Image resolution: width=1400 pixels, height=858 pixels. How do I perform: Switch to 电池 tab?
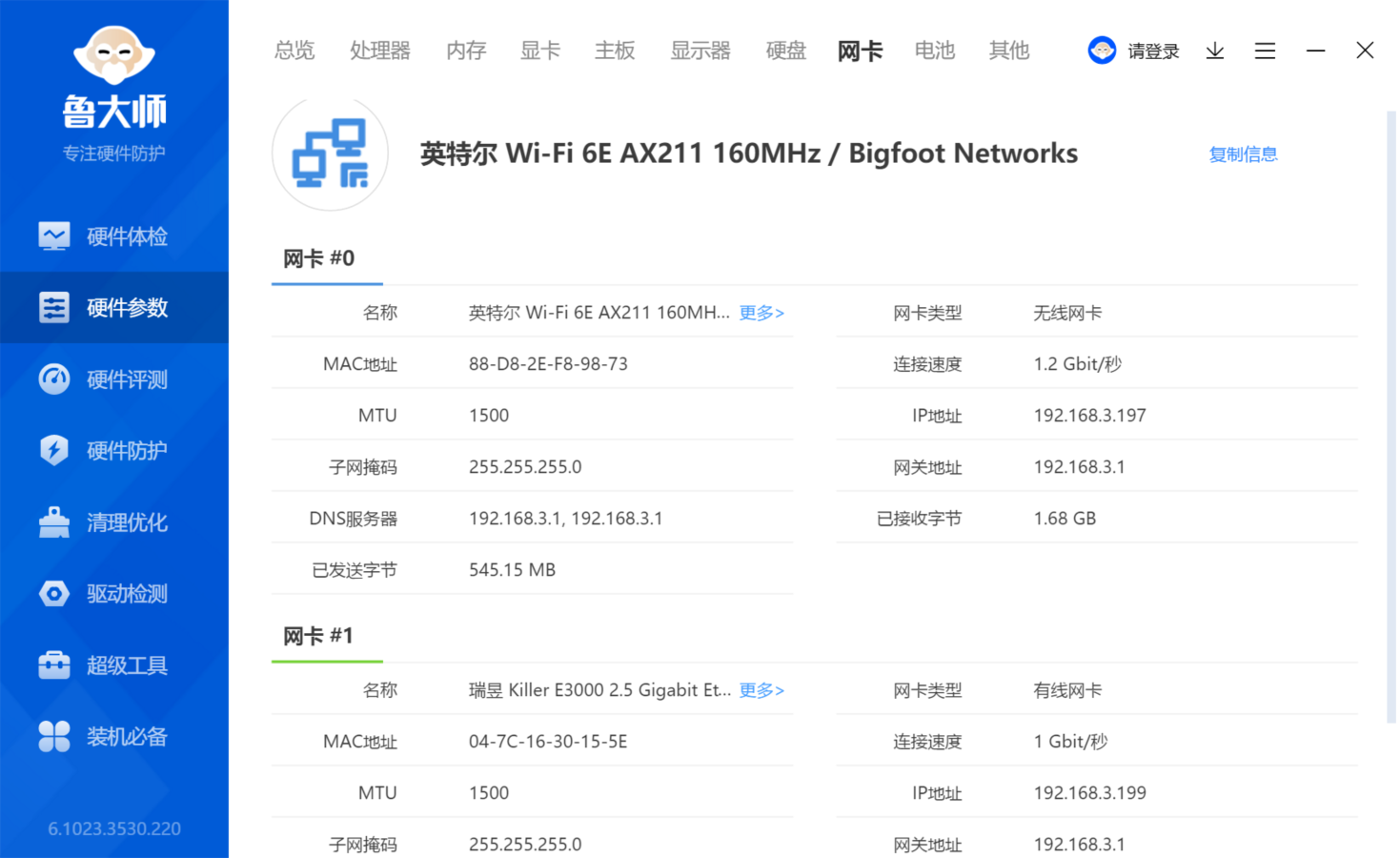tap(935, 51)
